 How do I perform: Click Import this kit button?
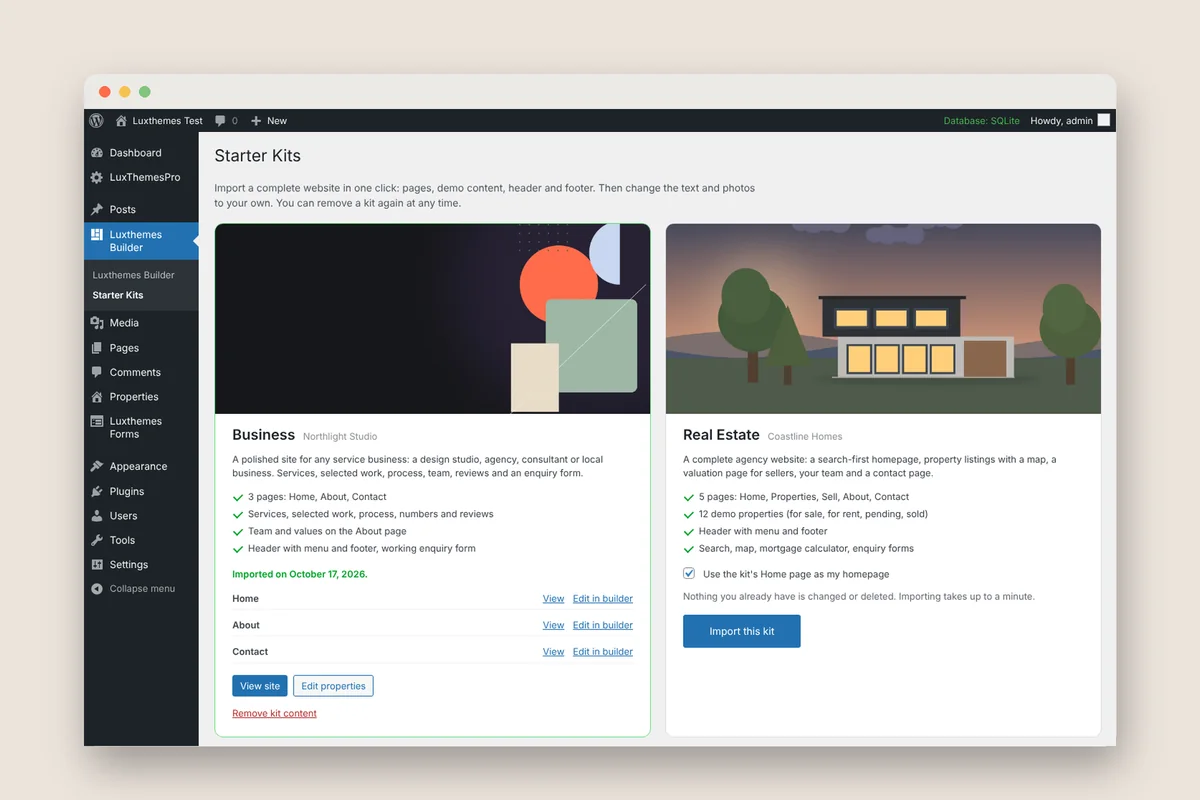click(742, 631)
